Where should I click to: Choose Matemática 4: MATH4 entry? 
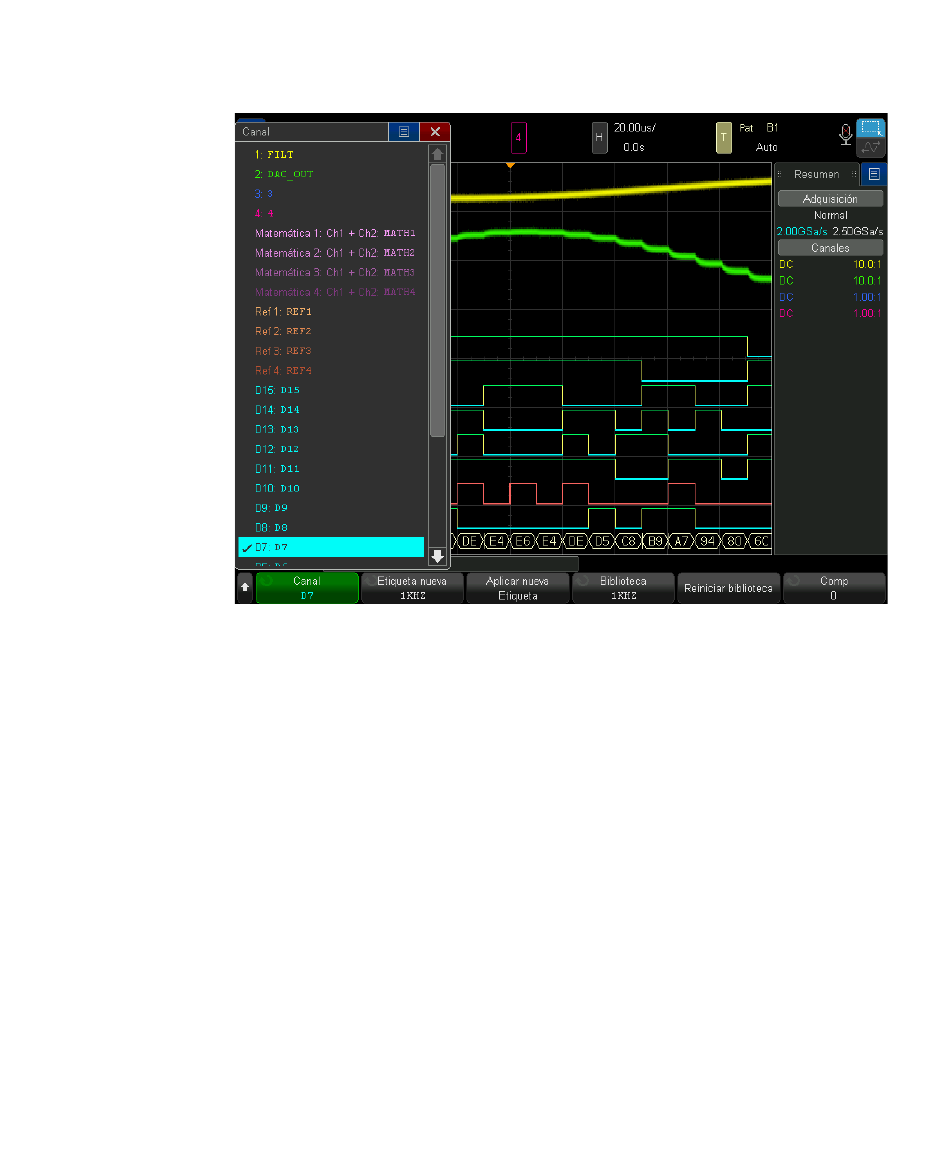(331, 292)
